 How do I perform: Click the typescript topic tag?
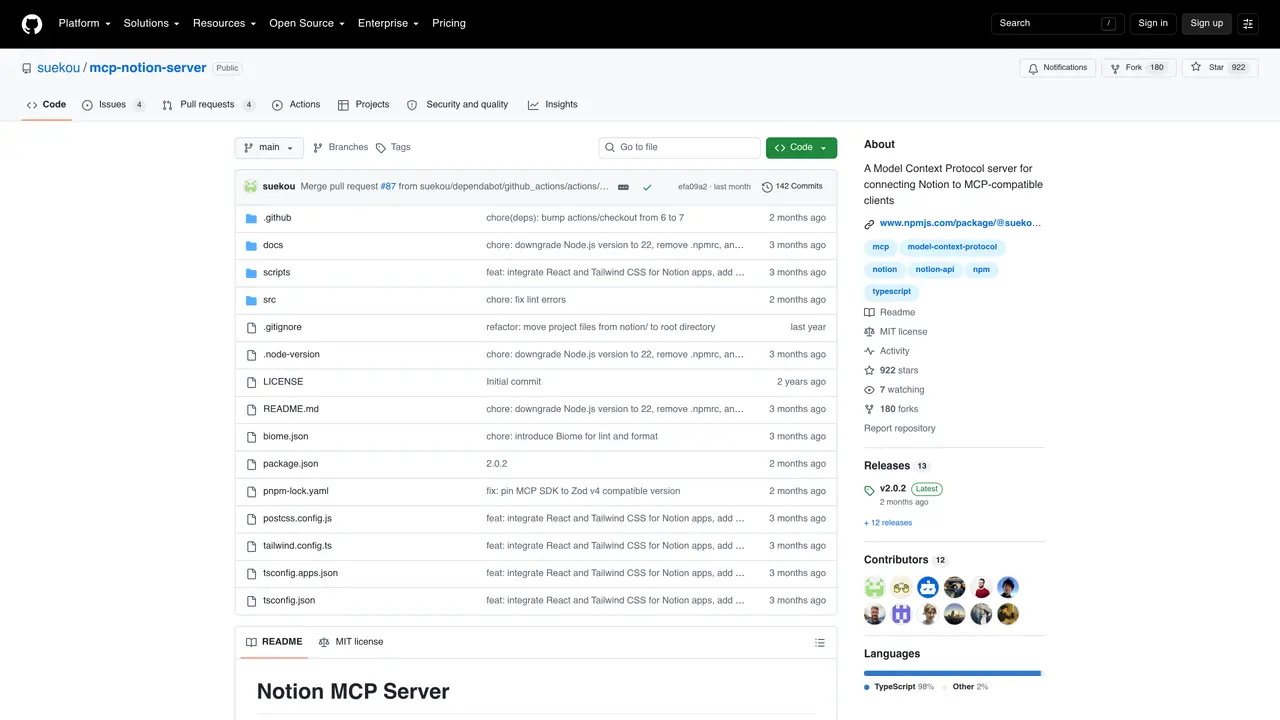[x=892, y=292]
